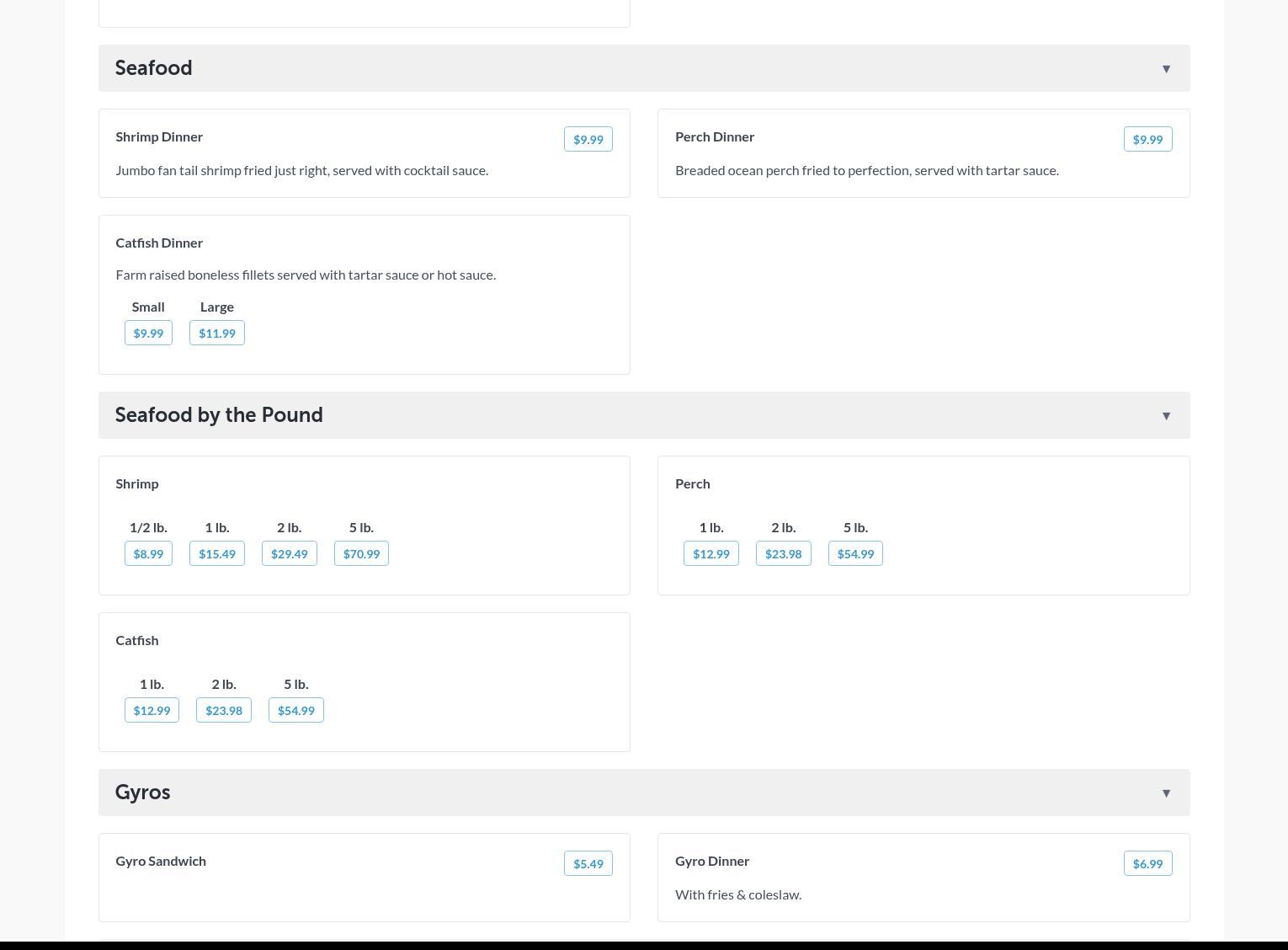Select 2 lb. Perch at $23.98
This screenshot has height=950, width=1288.
coord(783,554)
